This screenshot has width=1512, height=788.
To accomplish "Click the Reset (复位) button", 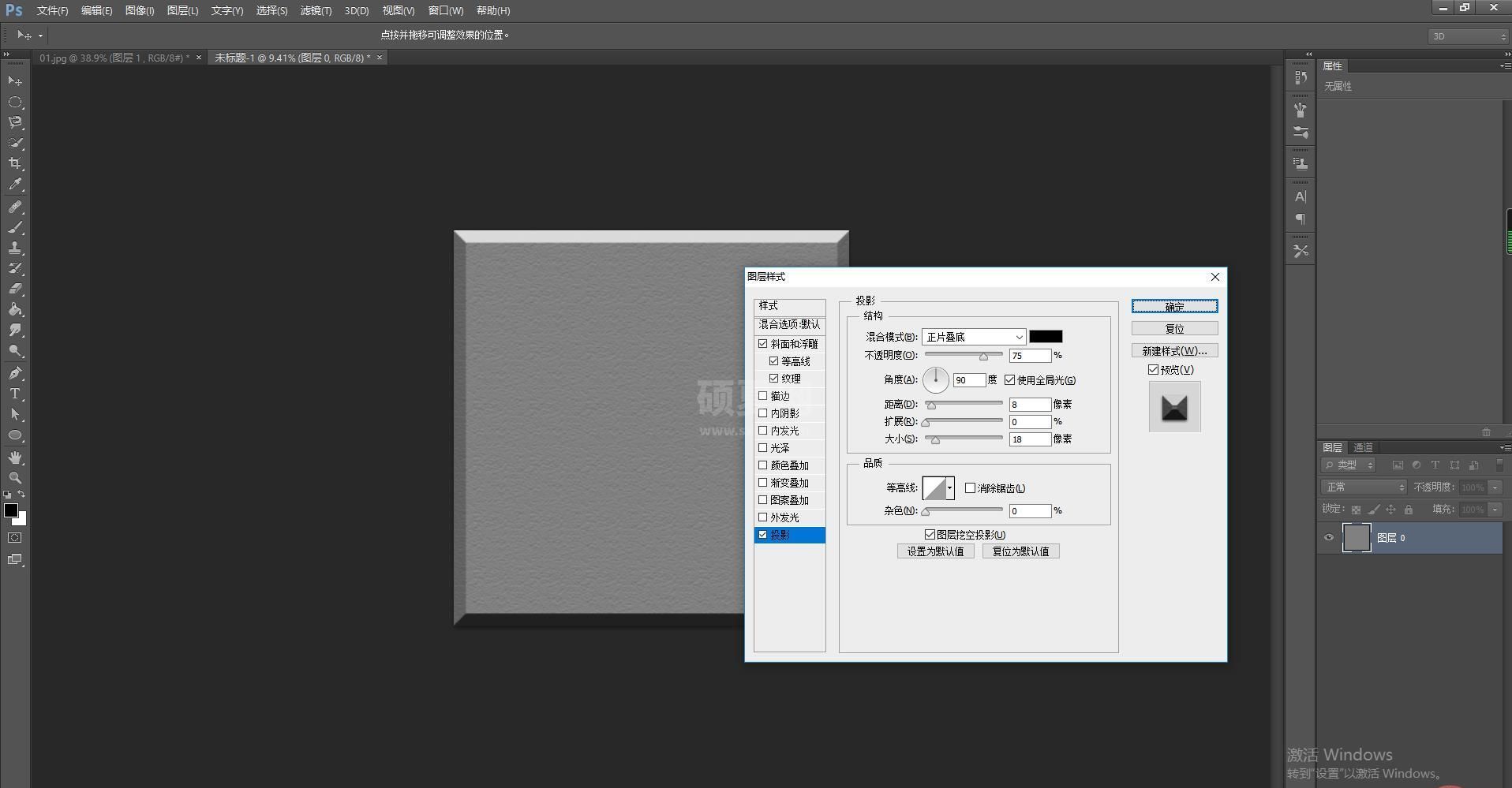I will point(1174,328).
